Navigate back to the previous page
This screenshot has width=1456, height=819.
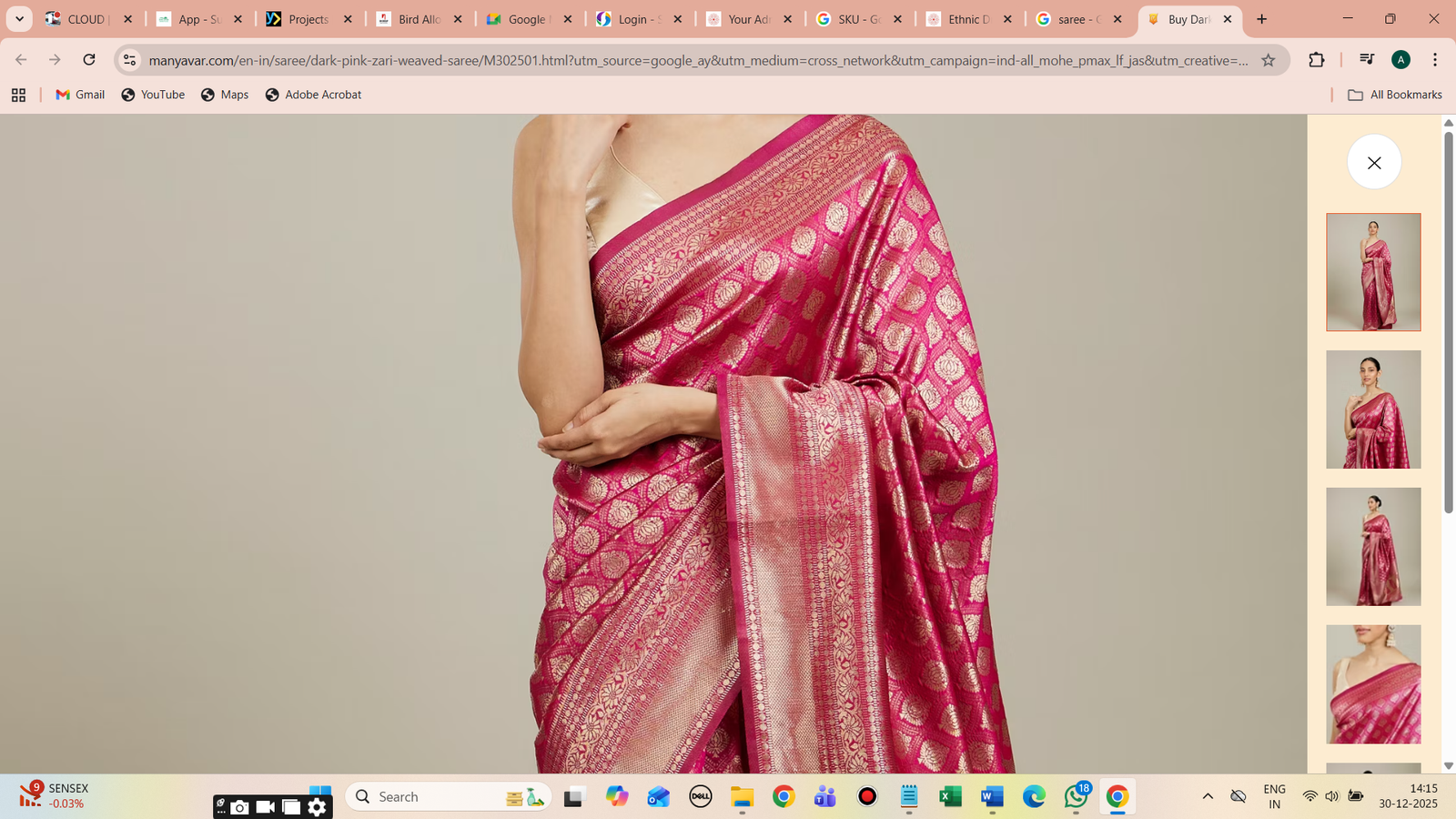(x=20, y=60)
